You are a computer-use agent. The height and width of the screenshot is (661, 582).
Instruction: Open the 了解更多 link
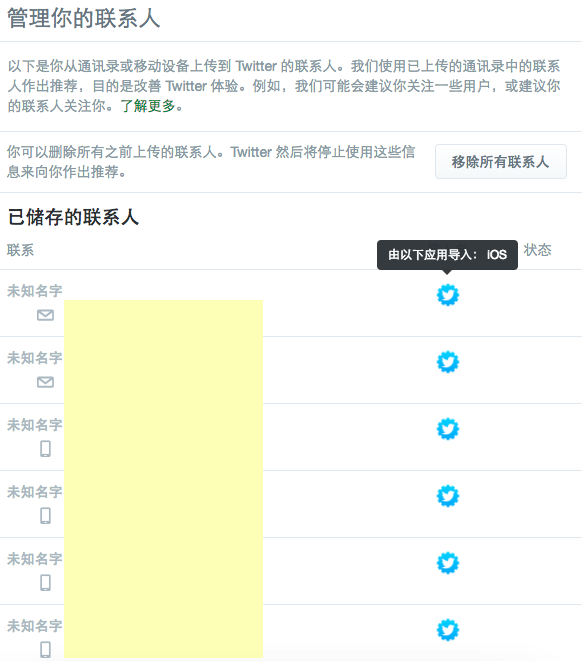point(148,106)
